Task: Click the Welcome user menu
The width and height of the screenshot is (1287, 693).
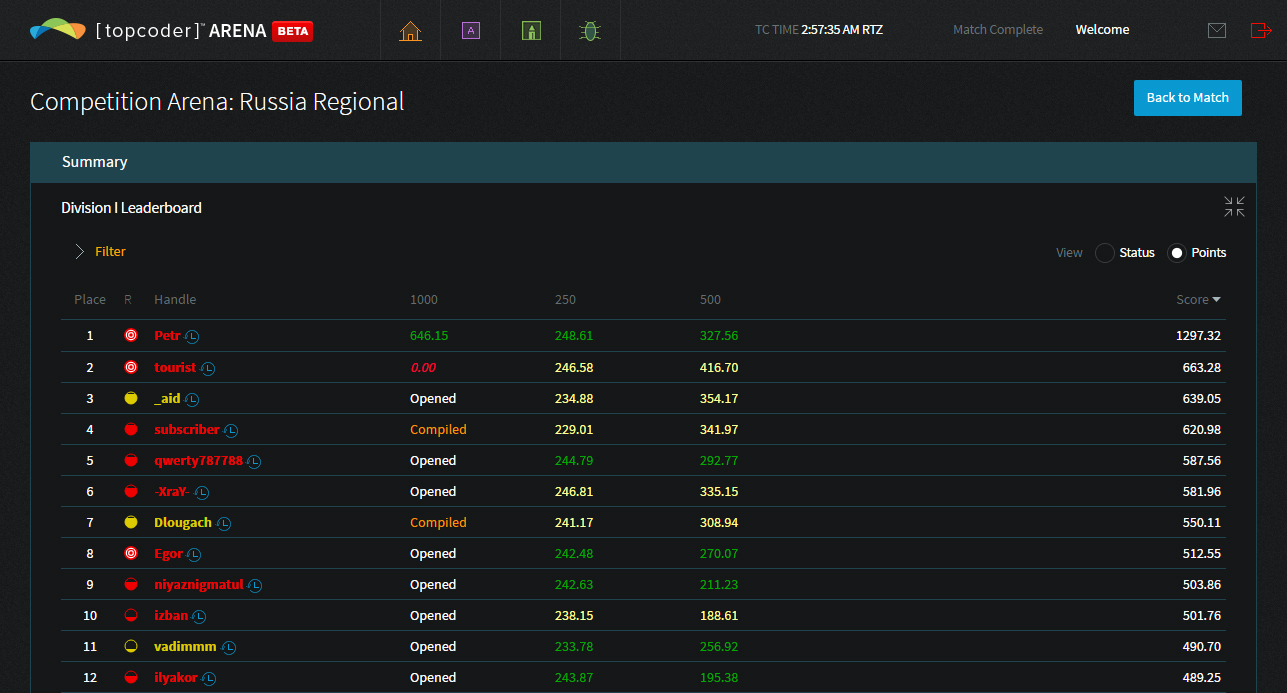Action: coord(1102,30)
